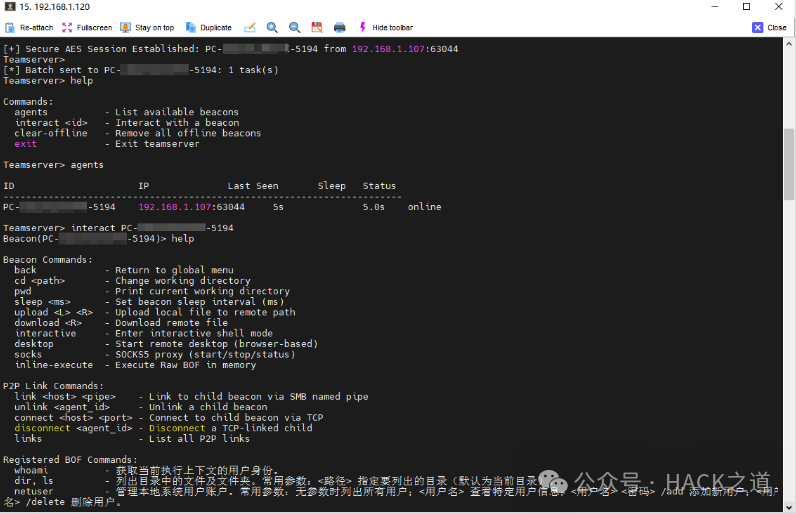
Task: Click the rename/edit session icon
Action: (250, 27)
